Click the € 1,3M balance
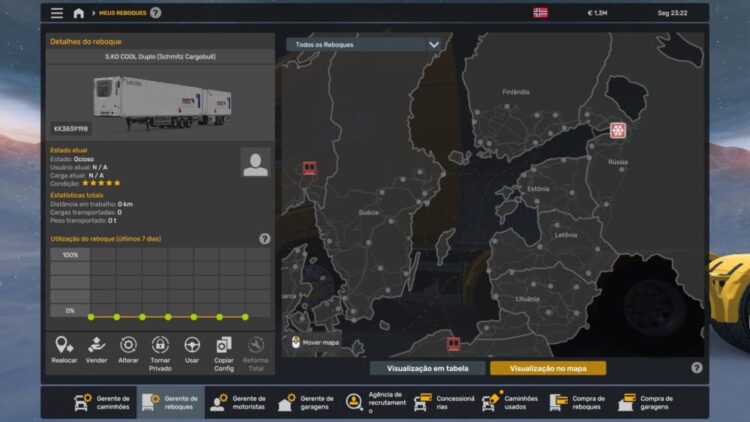The image size is (750, 422). click(597, 13)
